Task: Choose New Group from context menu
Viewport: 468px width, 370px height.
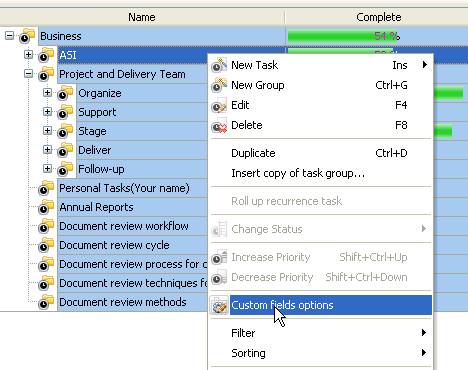Action: click(x=320, y=85)
